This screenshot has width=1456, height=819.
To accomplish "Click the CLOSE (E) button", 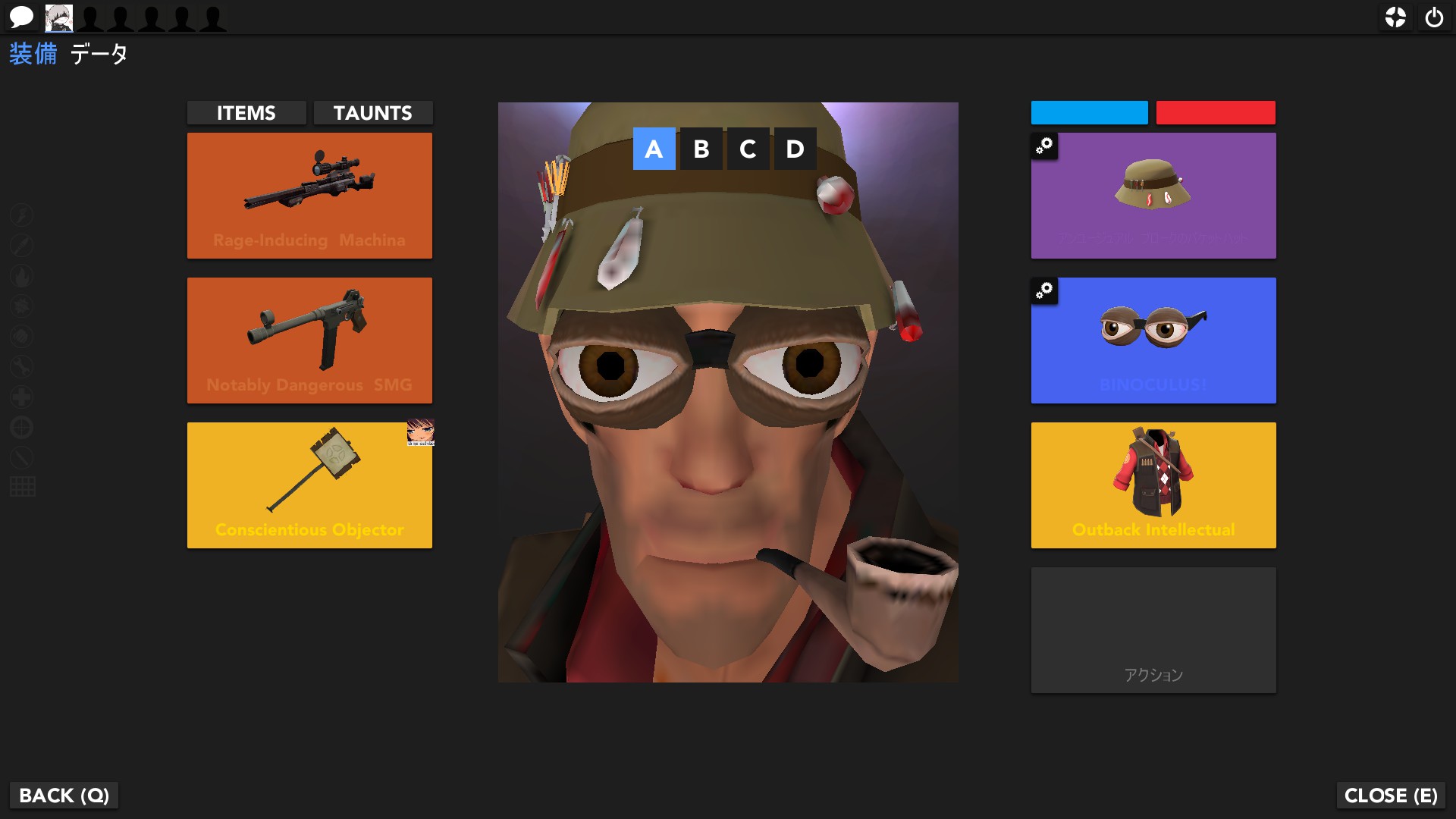I will [1391, 795].
